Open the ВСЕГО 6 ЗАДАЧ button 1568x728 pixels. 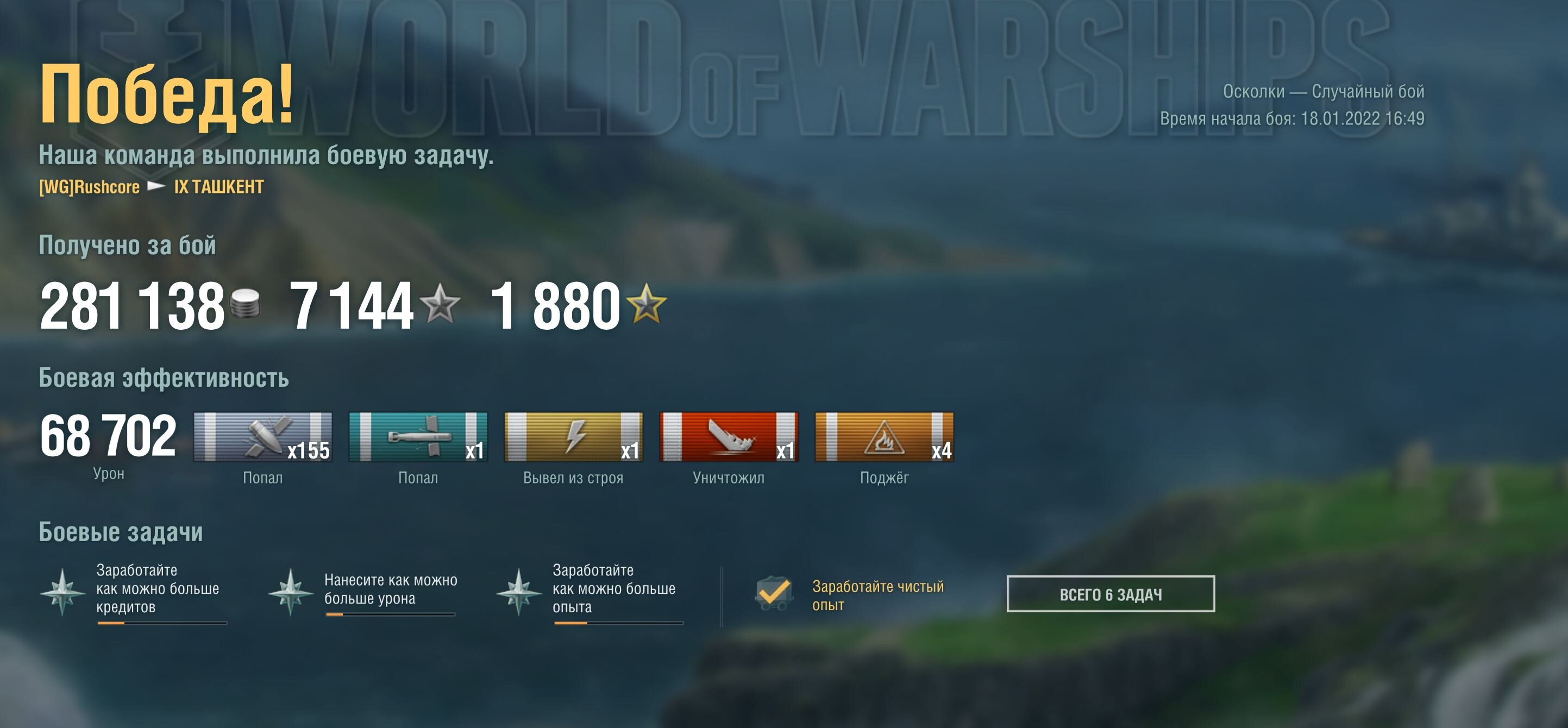point(1111,594)
